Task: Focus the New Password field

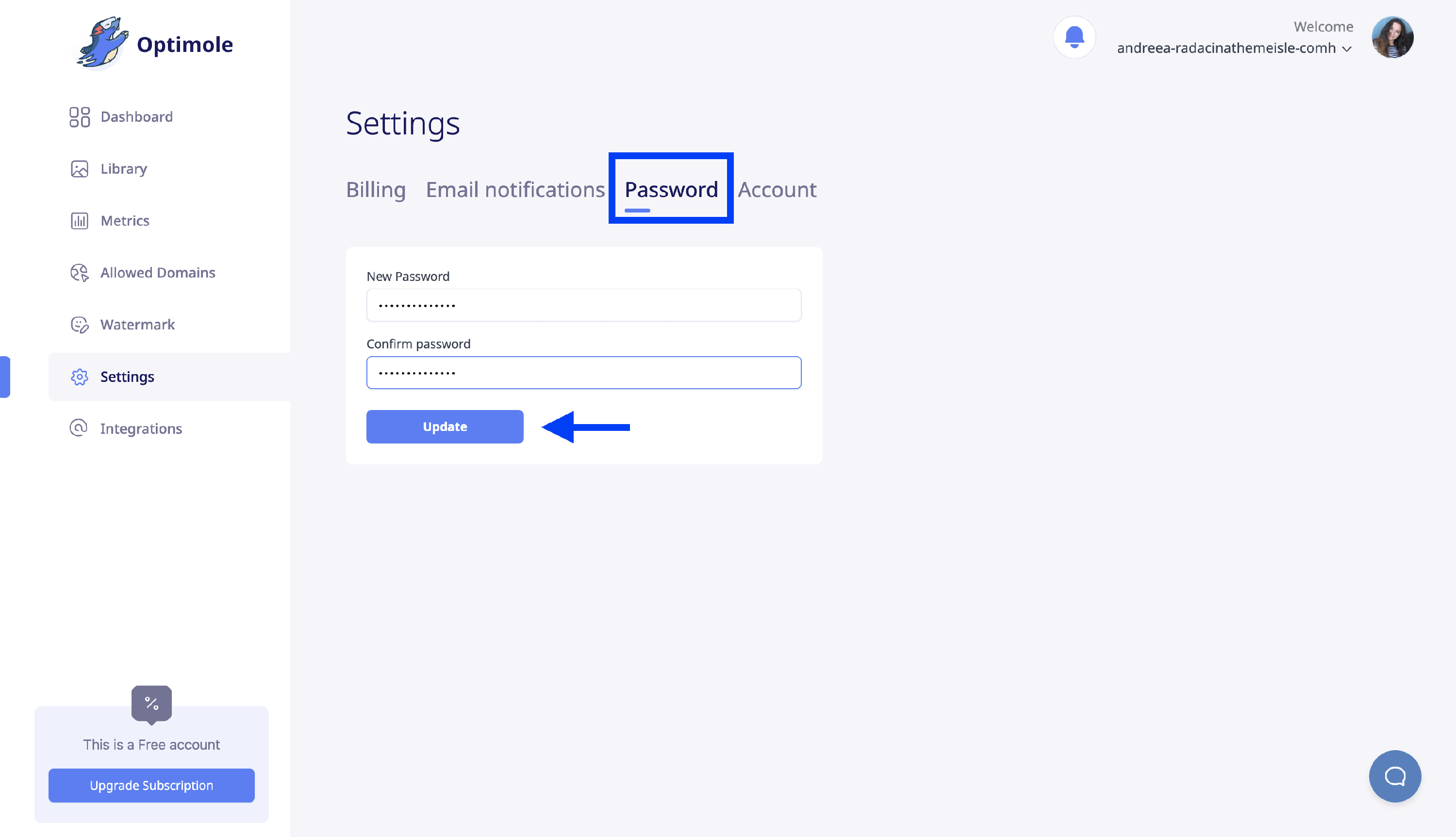Action: tap(583, 305)
